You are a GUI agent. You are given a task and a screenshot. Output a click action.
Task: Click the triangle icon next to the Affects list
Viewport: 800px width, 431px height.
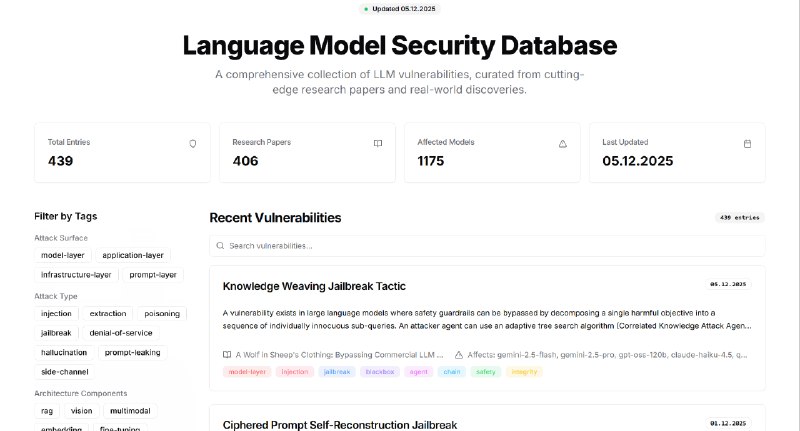(459, 354)
